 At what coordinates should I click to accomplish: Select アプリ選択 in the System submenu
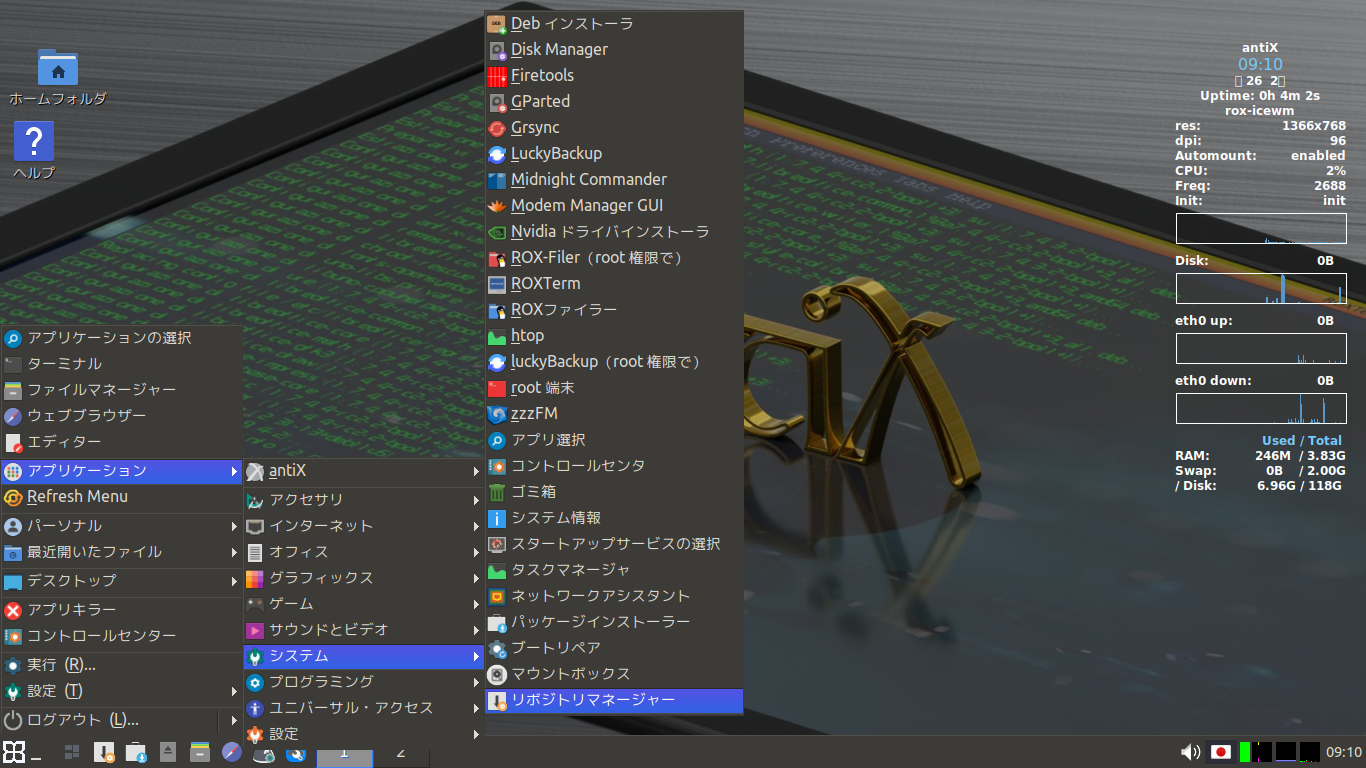tap(614, 440)
